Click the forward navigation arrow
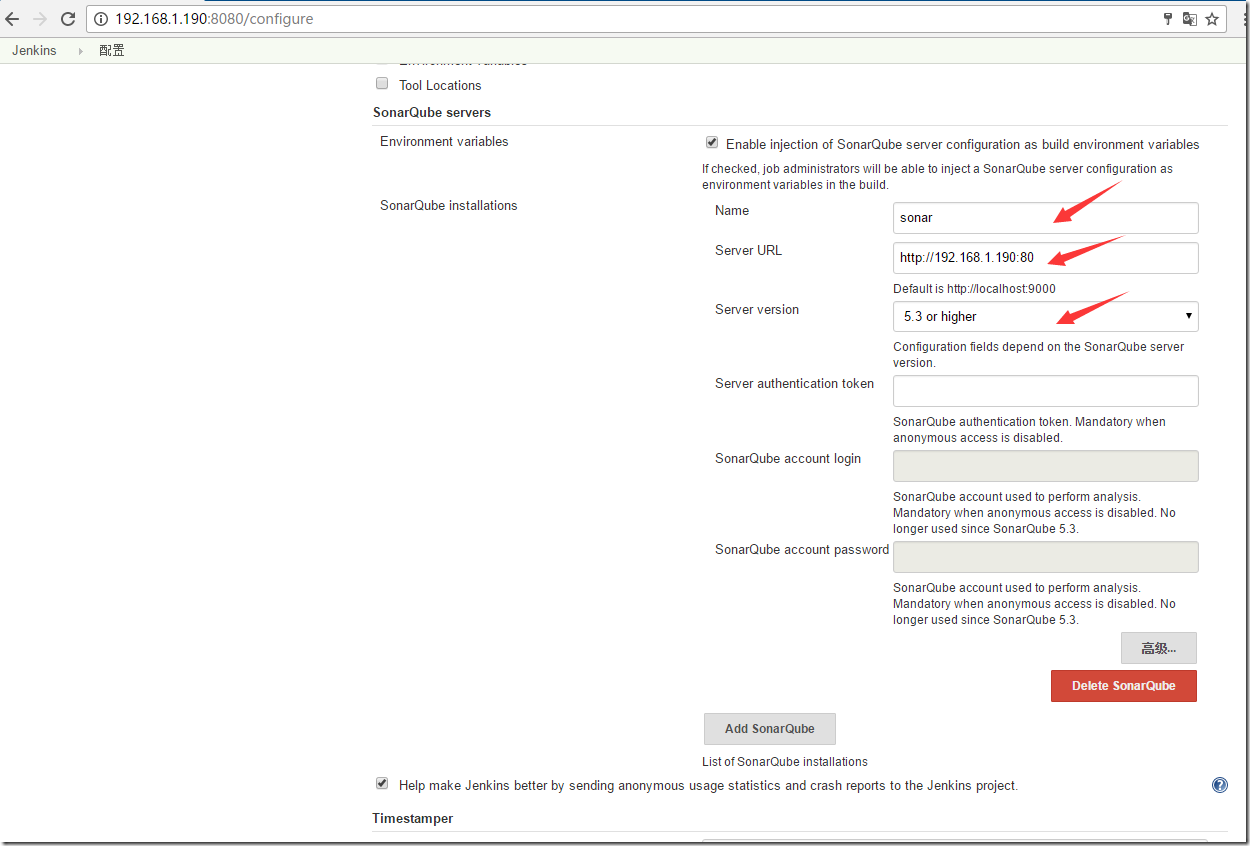Viewport: 1250px width, 846px height. (x=40, y=19)
